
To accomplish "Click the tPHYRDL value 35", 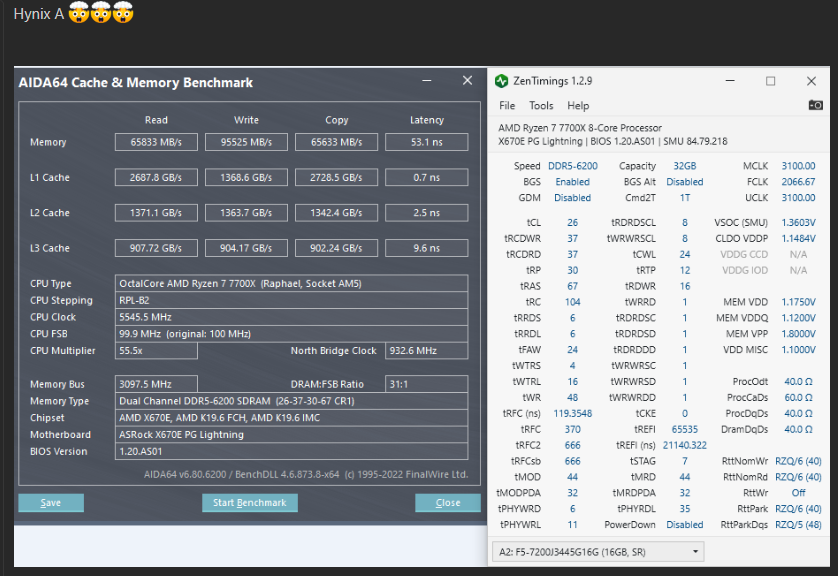I will [x=685, y=509].
